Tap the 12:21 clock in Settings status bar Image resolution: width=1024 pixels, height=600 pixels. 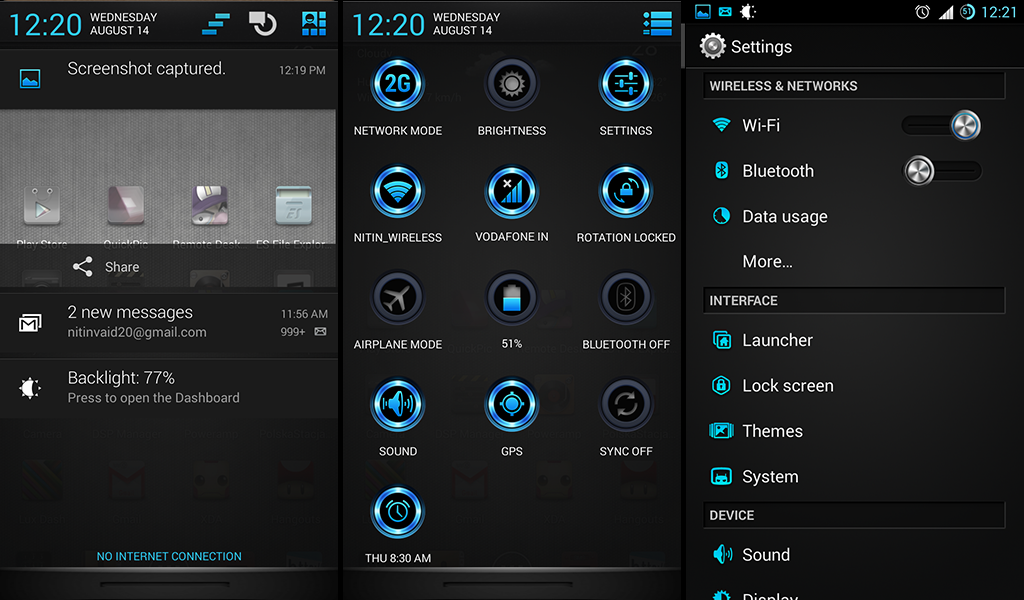tap(999, 12)
